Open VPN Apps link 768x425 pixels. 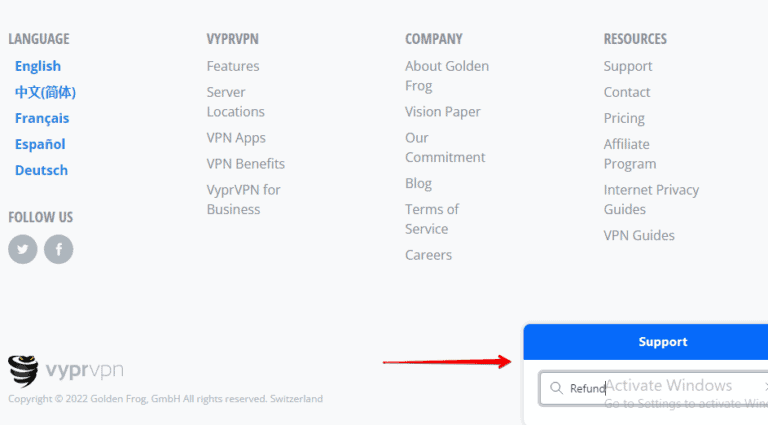pos(236,138)
